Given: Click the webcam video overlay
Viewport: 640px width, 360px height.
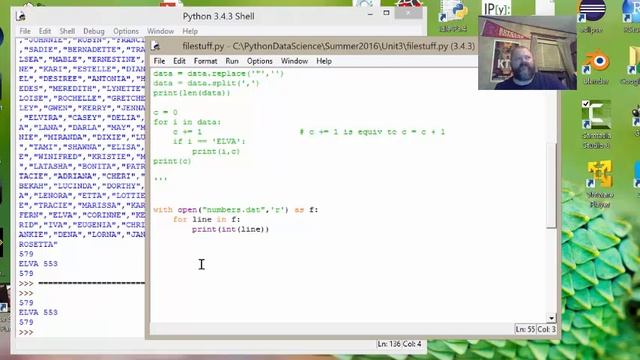Looking at the screenshot, I should tap(527, 53).
